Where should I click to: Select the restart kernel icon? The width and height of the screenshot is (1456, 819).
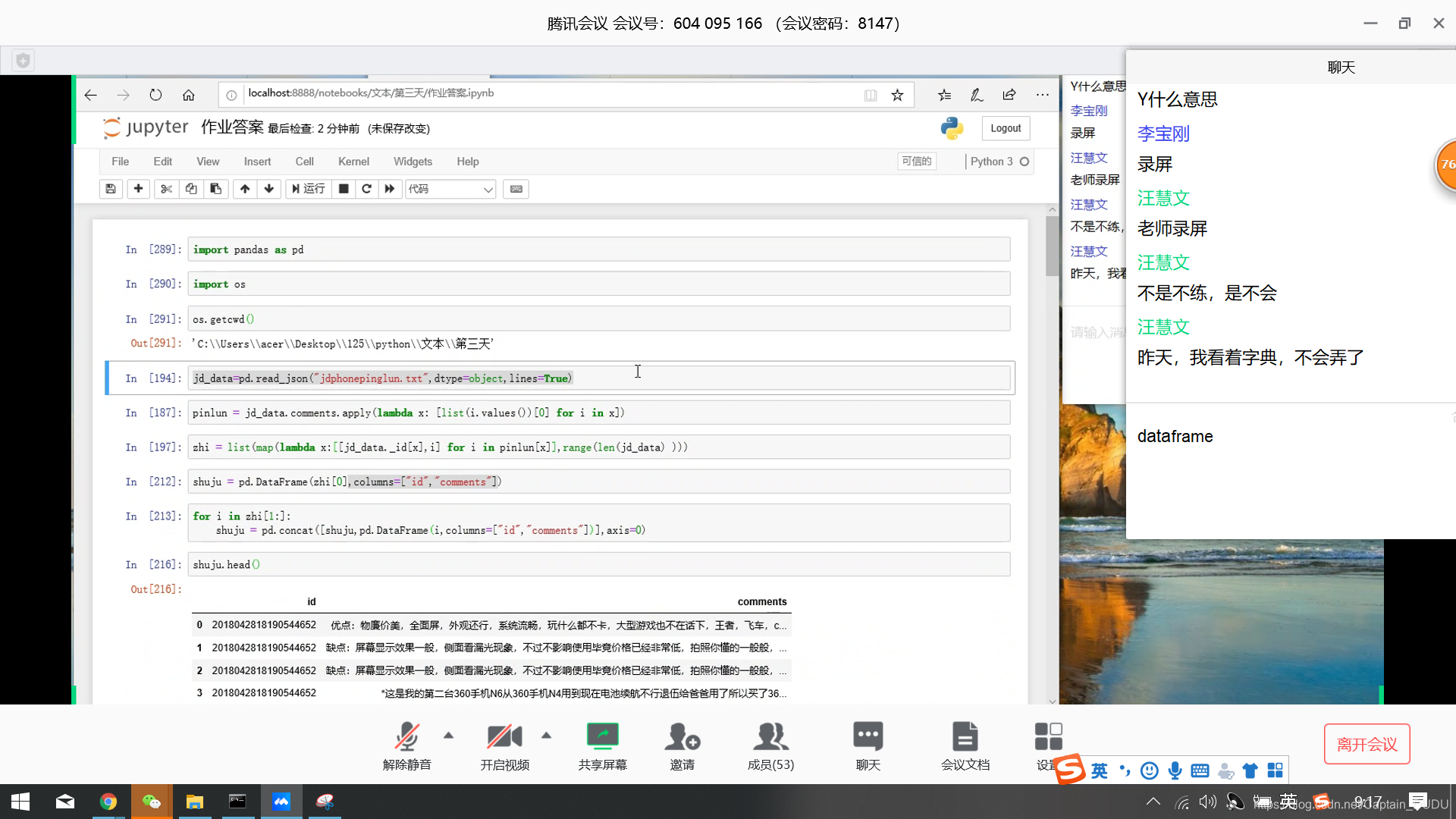(x=366, y=189)
